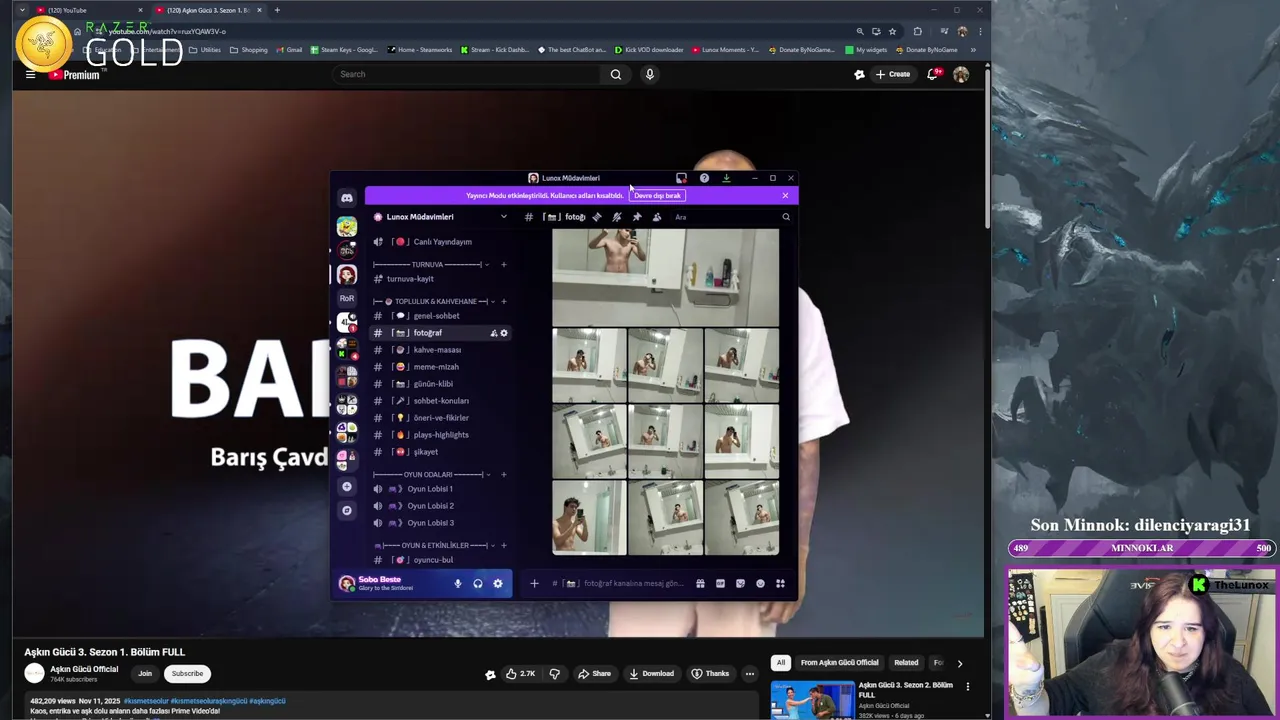Open the attachment plus button in message box

pos(534,583)
